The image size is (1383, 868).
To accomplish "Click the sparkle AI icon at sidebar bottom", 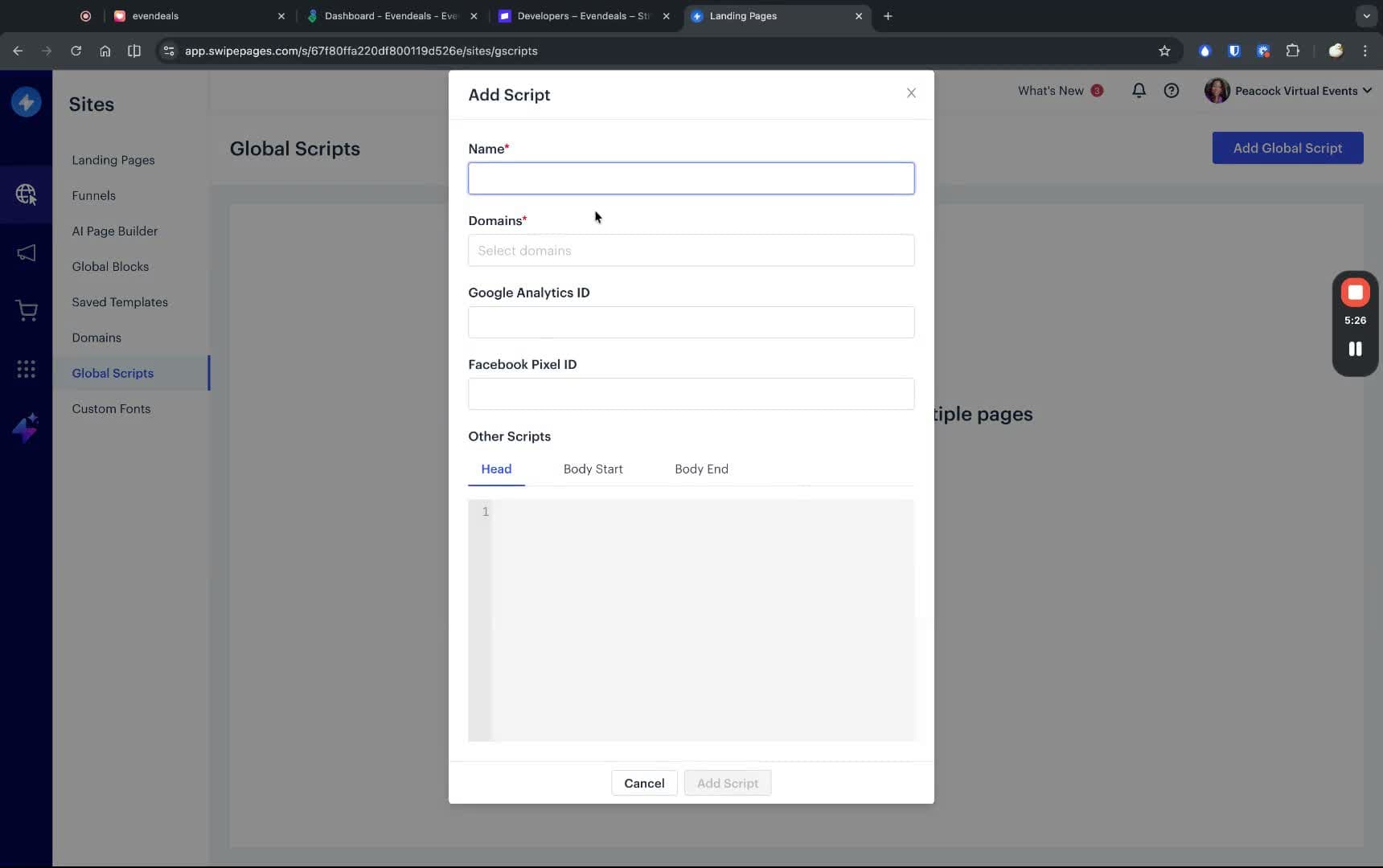I will (25, 428).
